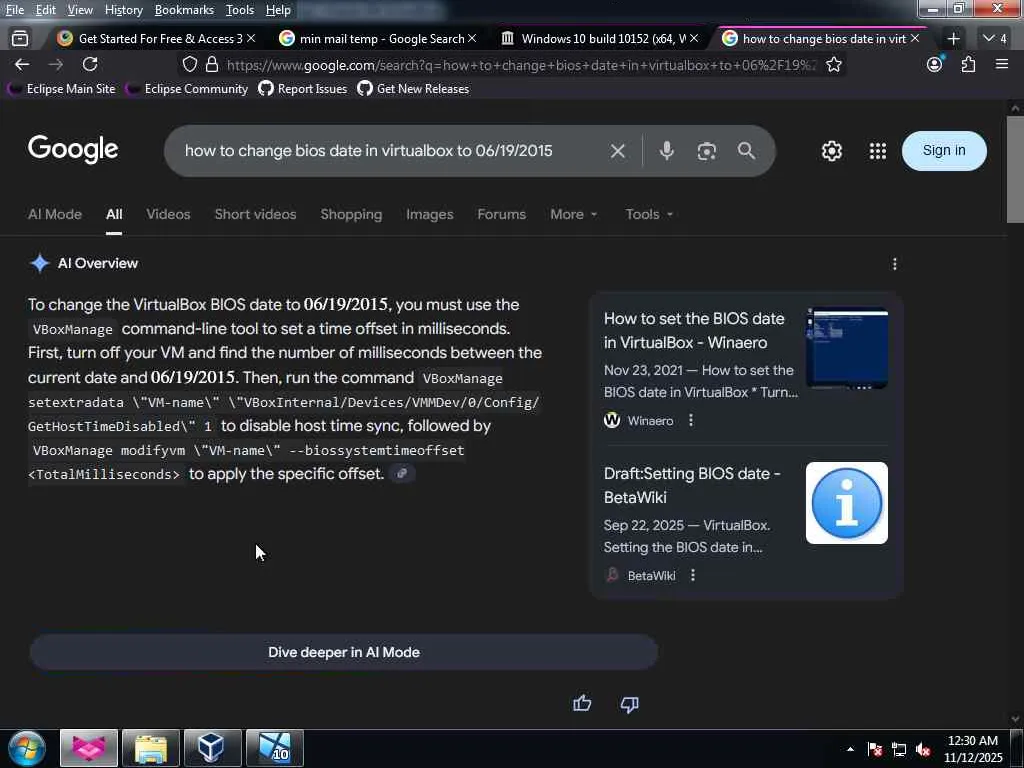1024x768 pixels.
Task: Click the site padlock security icon
Action: tap(212, 64)
